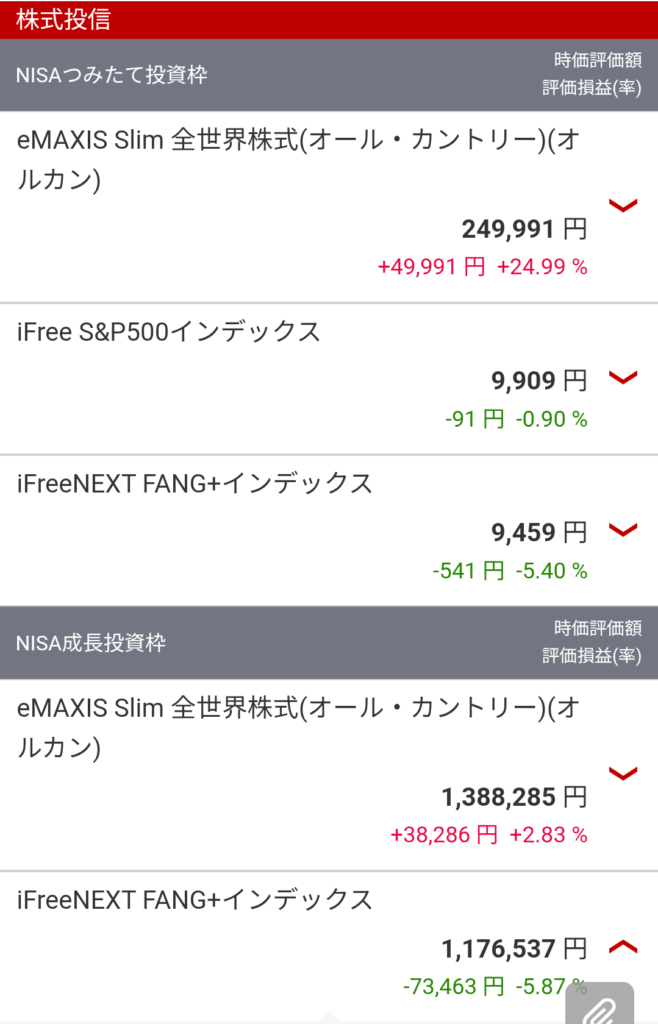Expand the iFree S&P500 Index details
This screenshot has height=1024, width=658.
click(623, 377)
